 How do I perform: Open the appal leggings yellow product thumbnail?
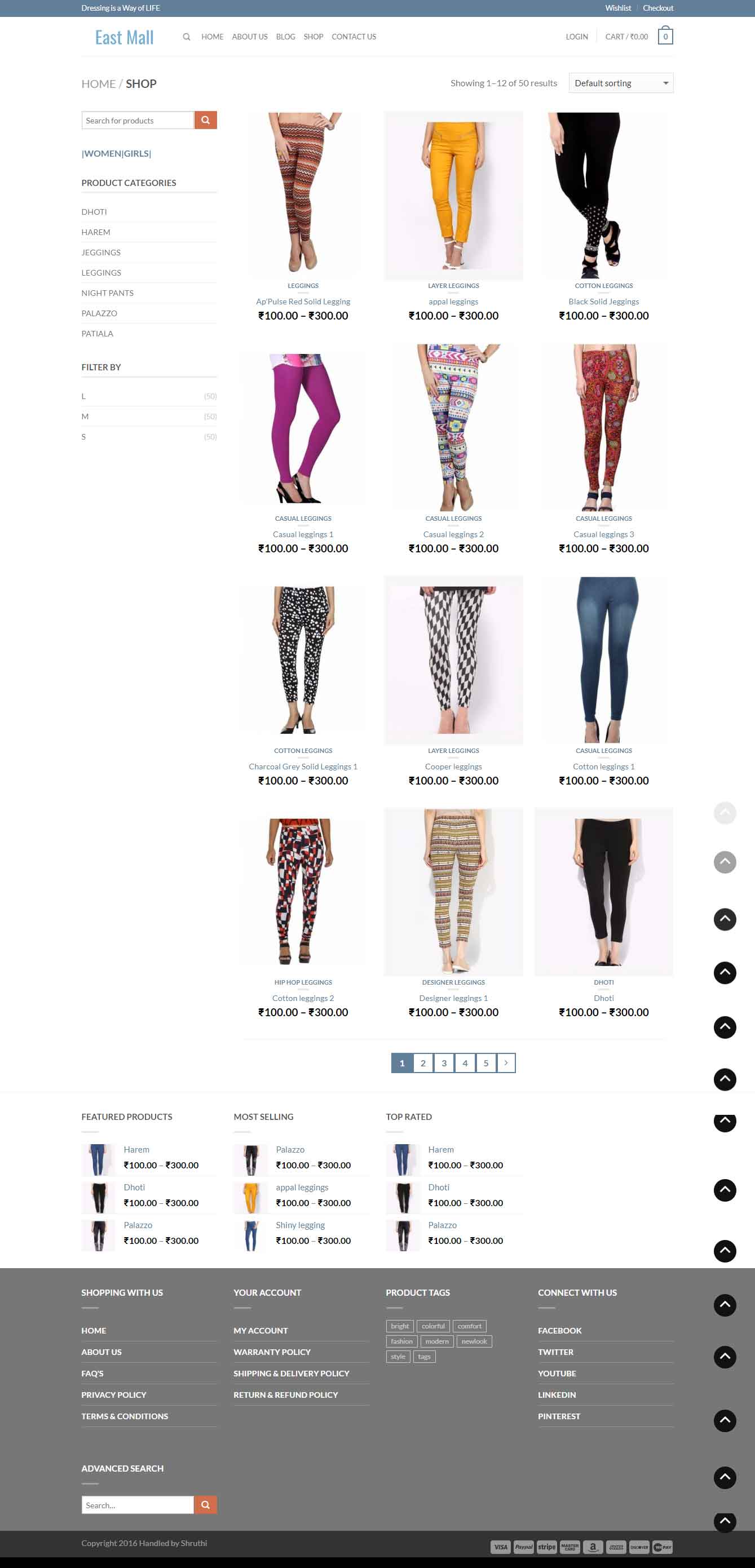[453, 196]
